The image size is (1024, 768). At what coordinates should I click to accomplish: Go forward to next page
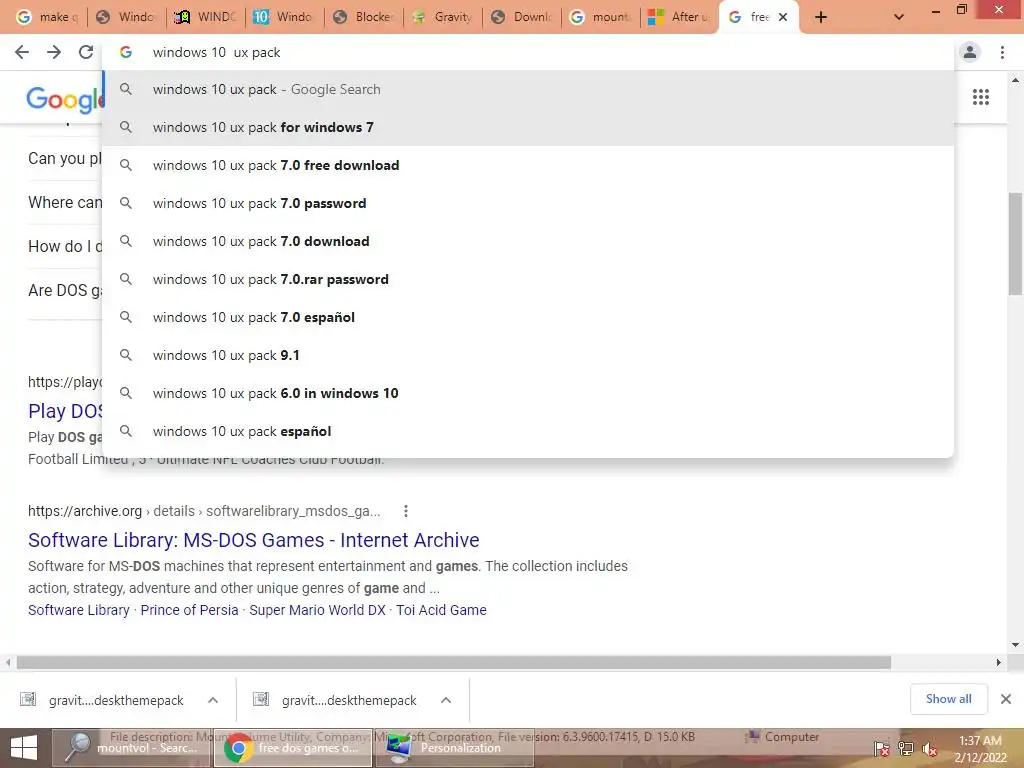tap(54, 52)
